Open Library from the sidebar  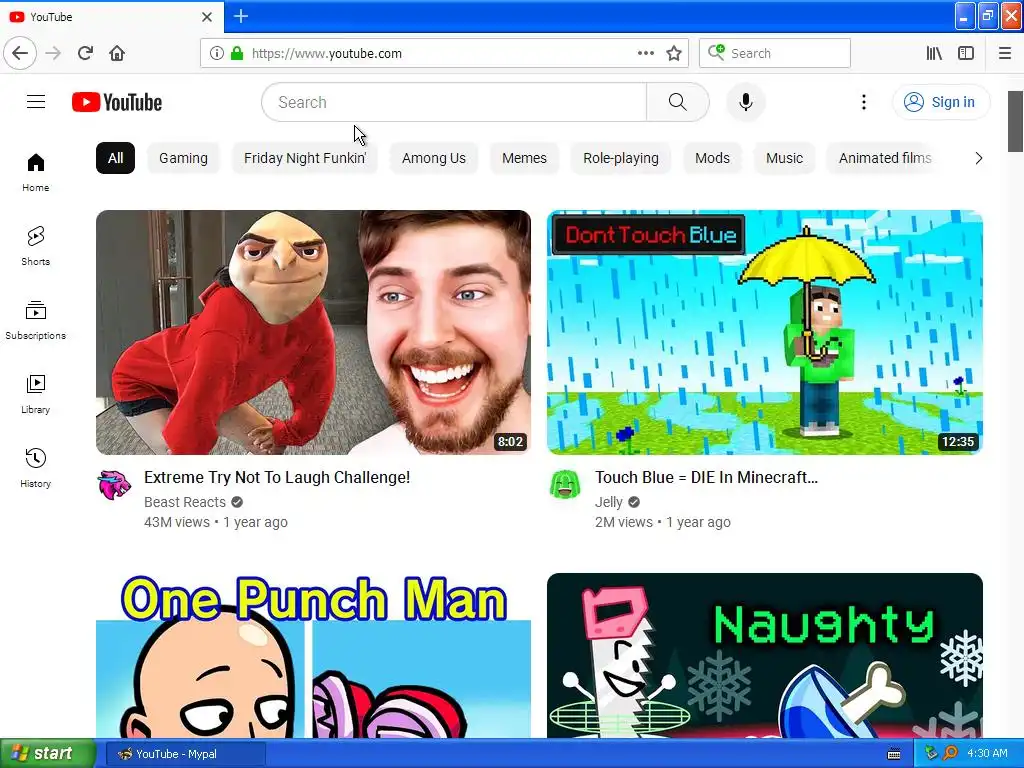pyautogui.click(x=35, y=394)
